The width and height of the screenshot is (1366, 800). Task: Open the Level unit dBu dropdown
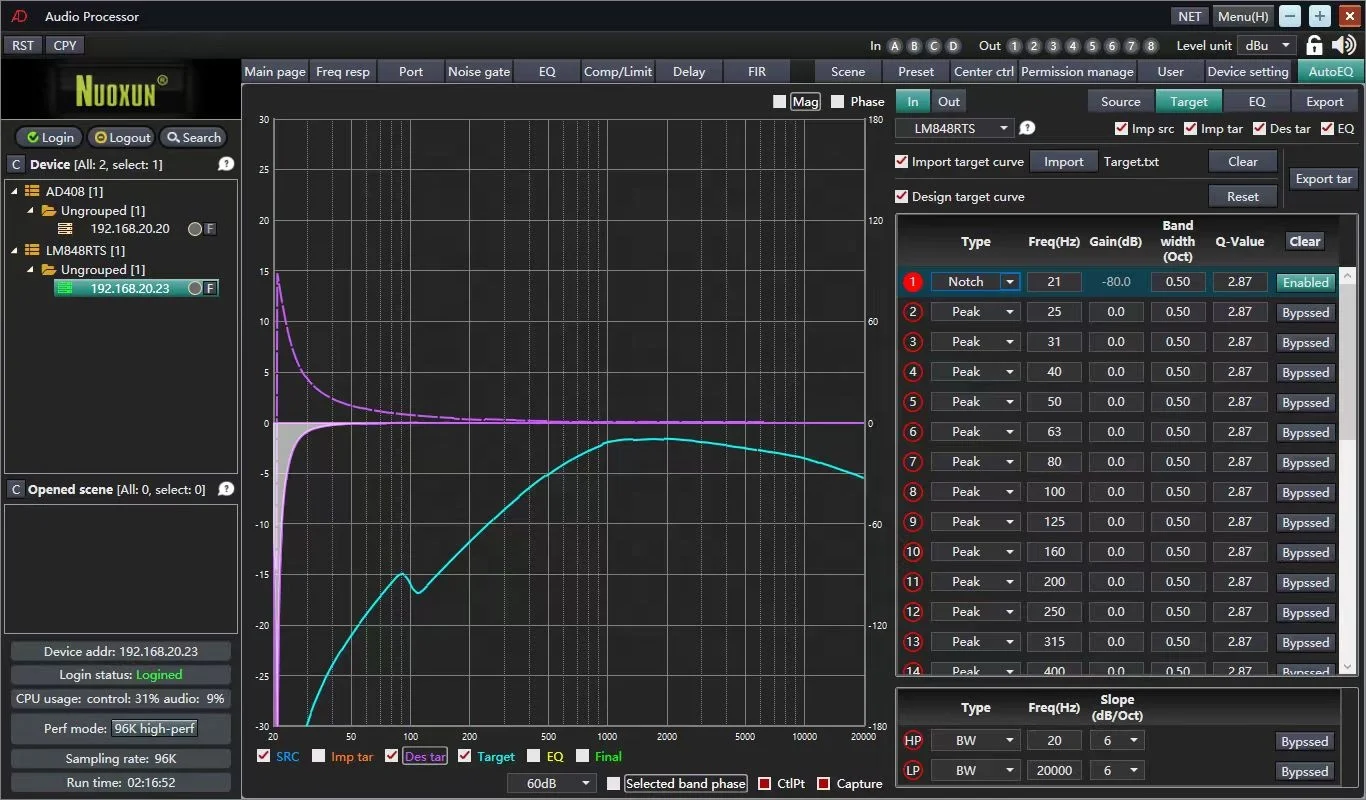pyautogui.click(x=1267, y=46)
